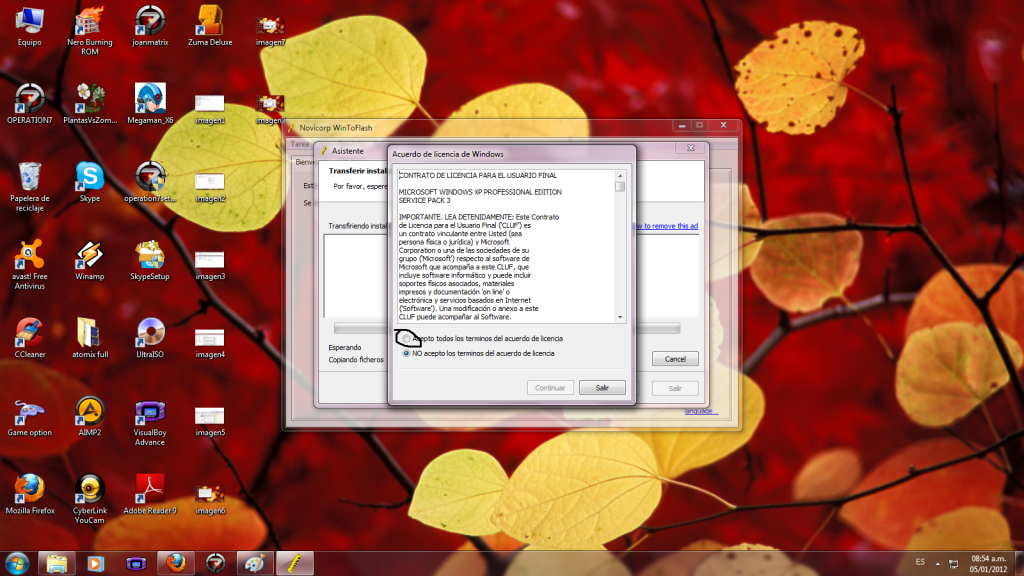This screenshot has width=1024, height=576.
Task: Minimize the Novicorp WinToFlash window
Action: (x=682, y=125)
